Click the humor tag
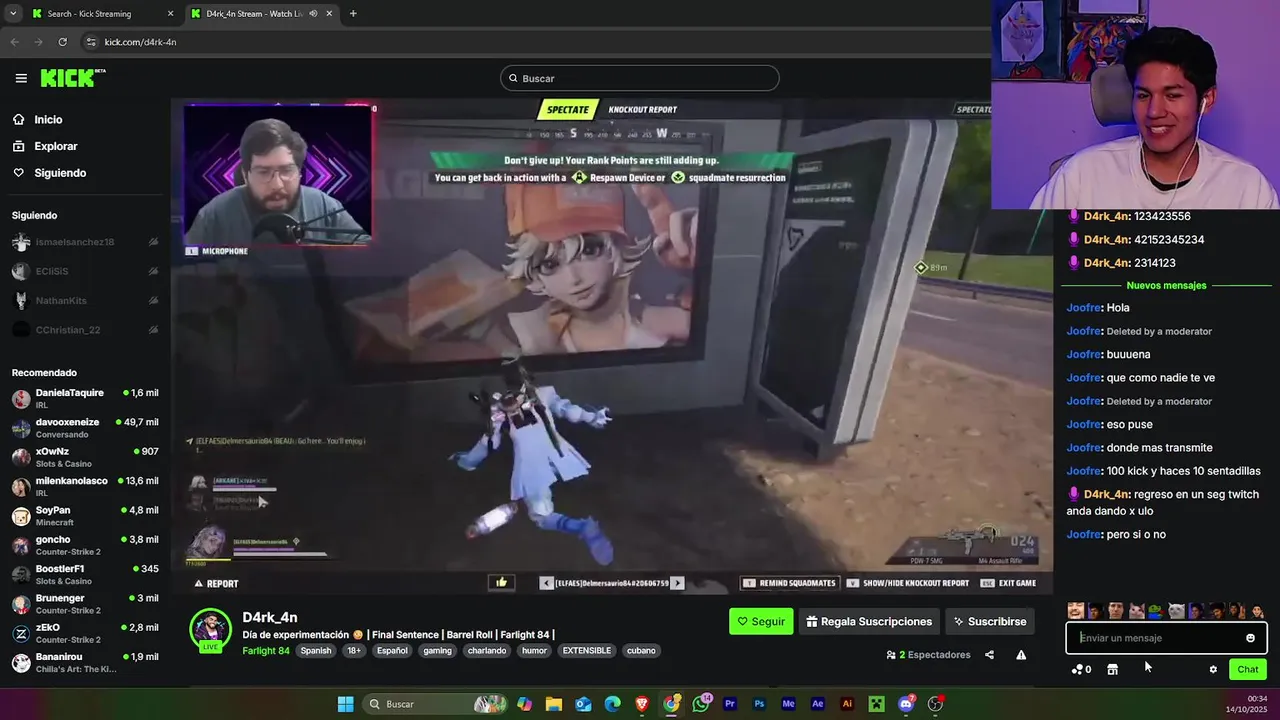1280x720 pixels. coord(535,651)
